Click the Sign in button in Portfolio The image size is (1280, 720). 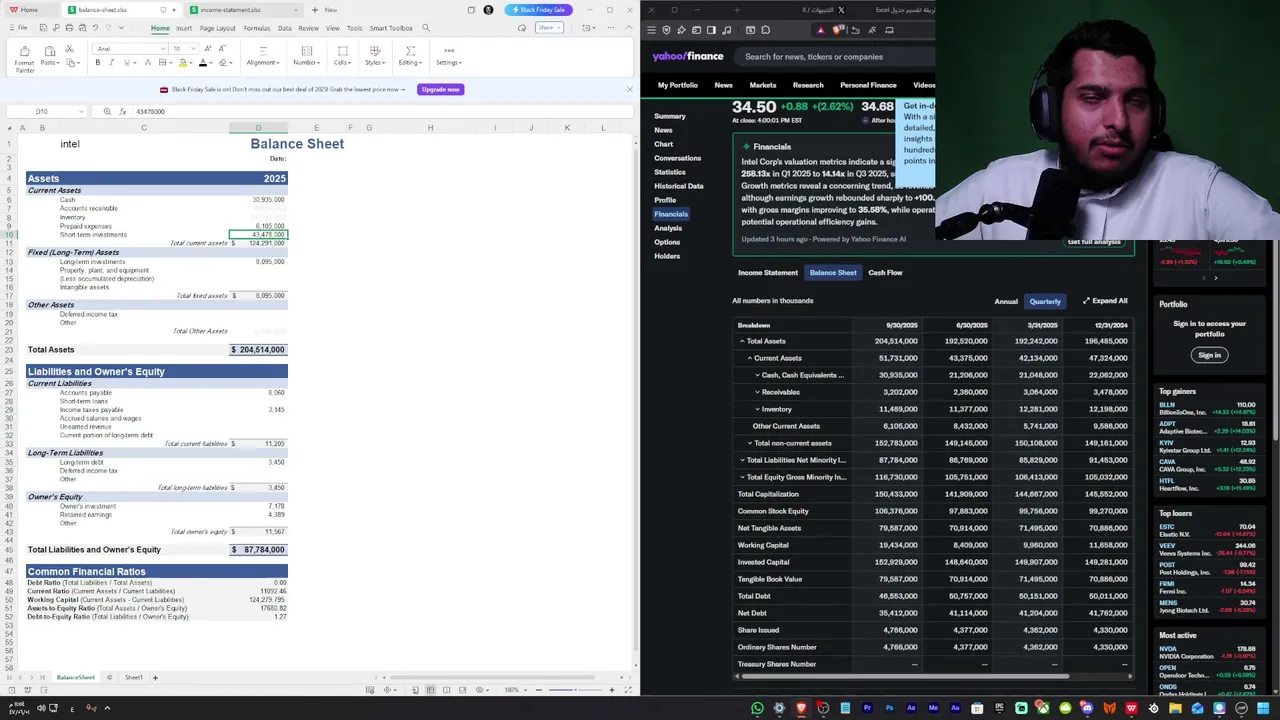1209,355
